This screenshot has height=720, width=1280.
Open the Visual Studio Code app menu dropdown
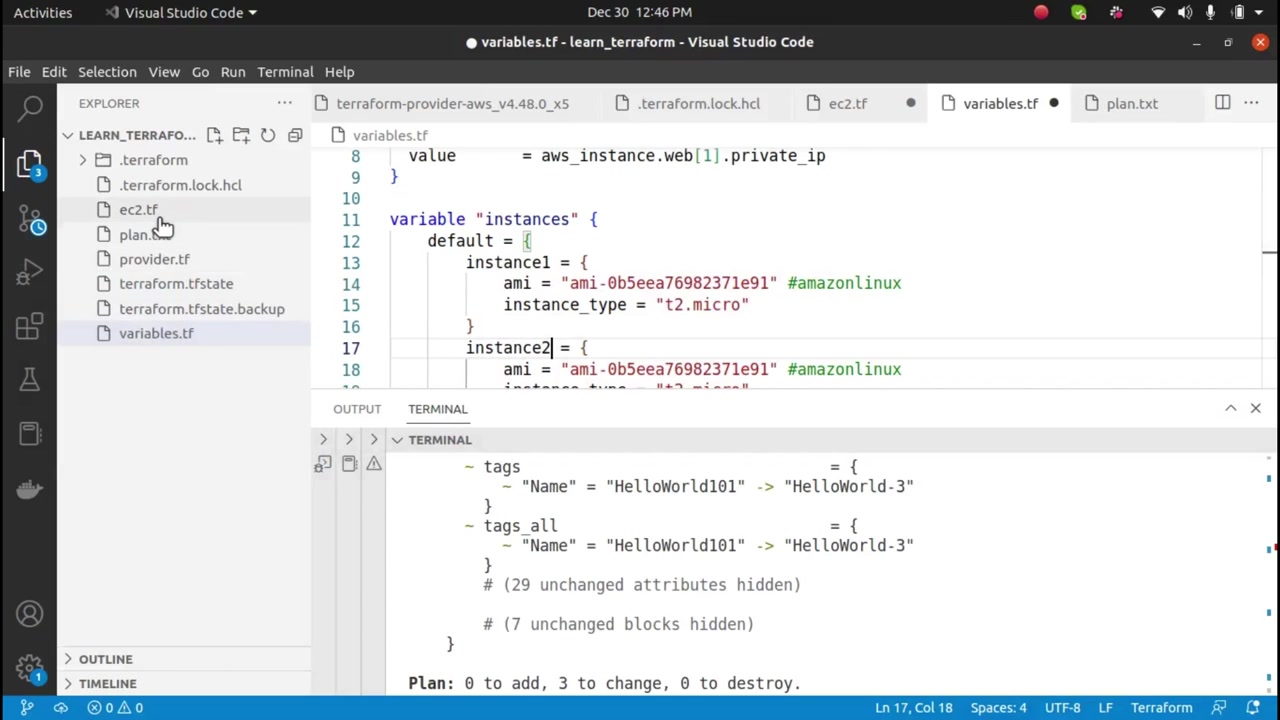point(180,12)
